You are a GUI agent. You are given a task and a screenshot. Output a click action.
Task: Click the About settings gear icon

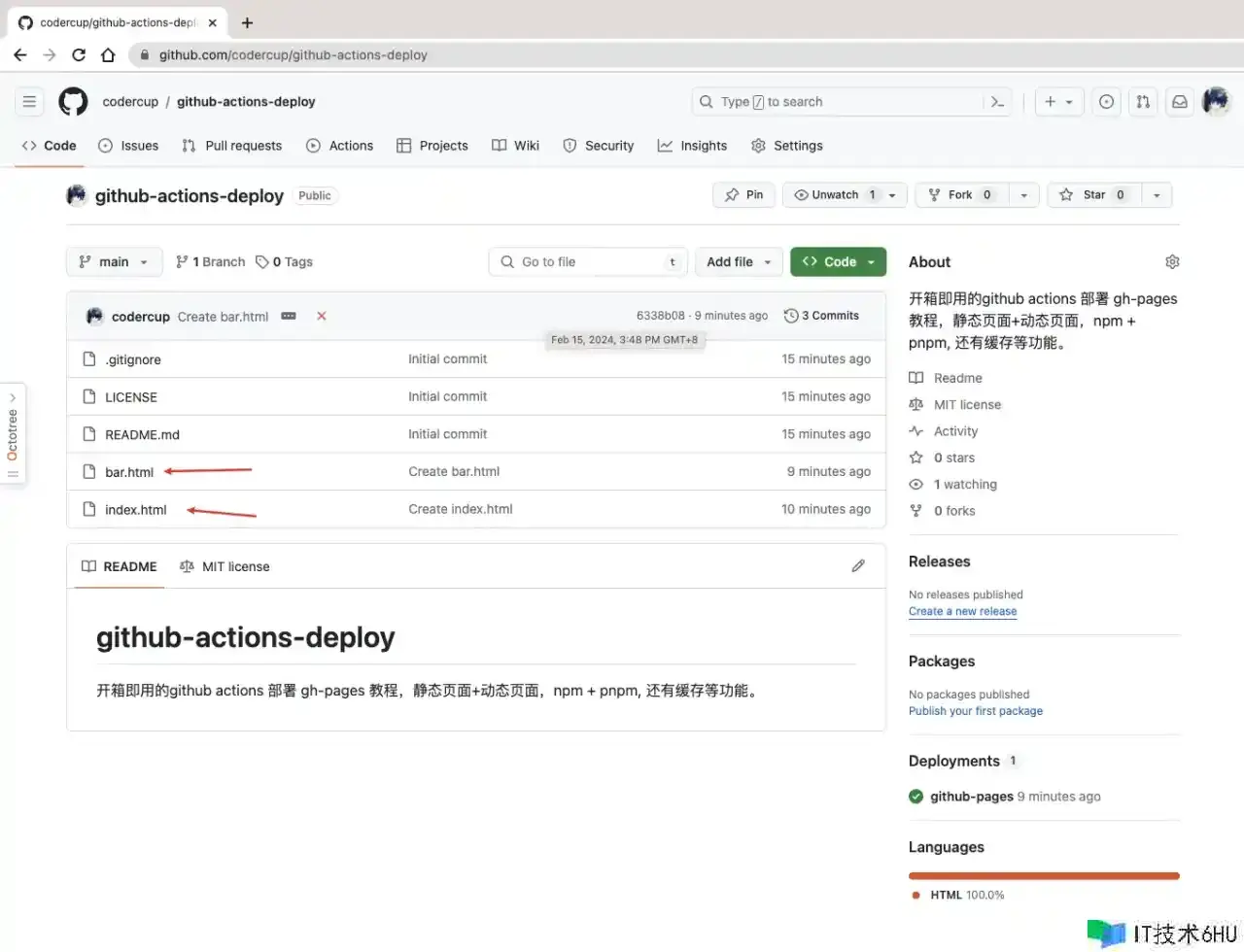(1171, 262)
